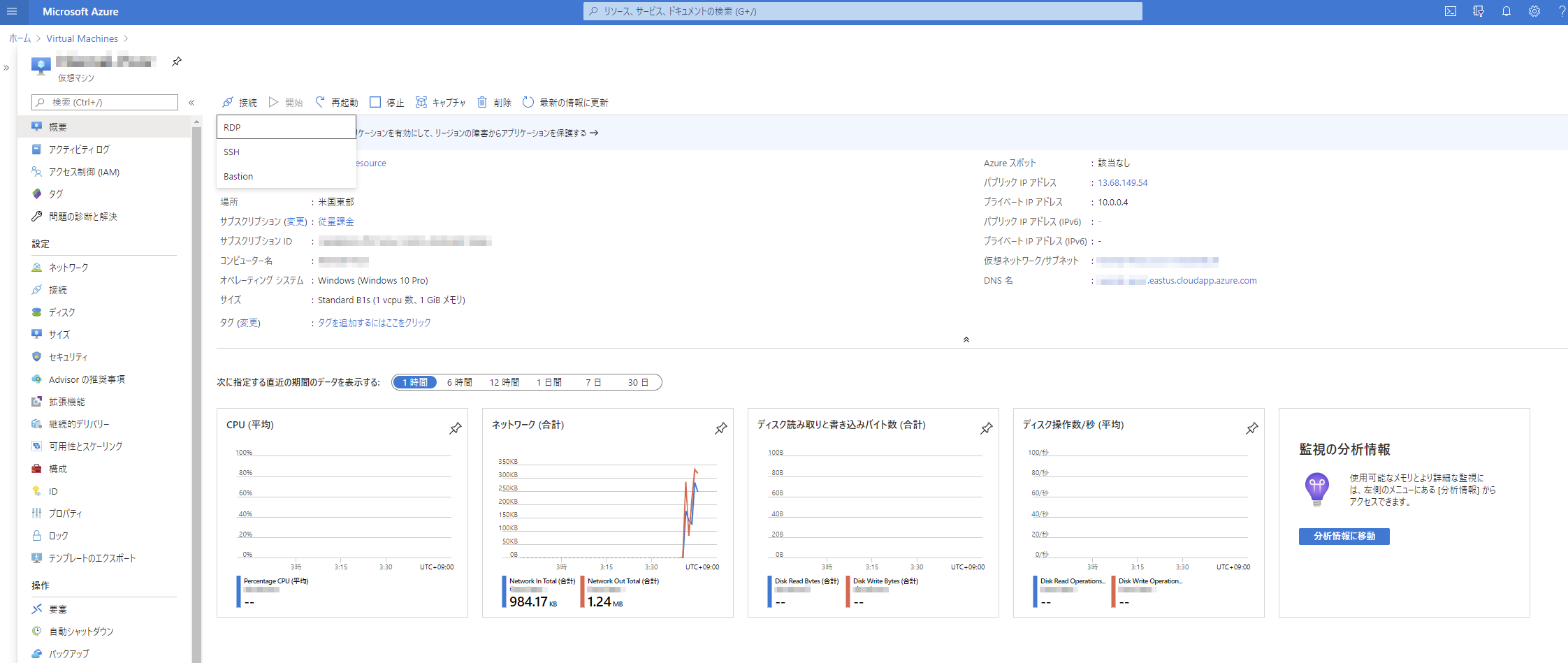
Task: Select the 7 日 time range
Action: point(593,382)
